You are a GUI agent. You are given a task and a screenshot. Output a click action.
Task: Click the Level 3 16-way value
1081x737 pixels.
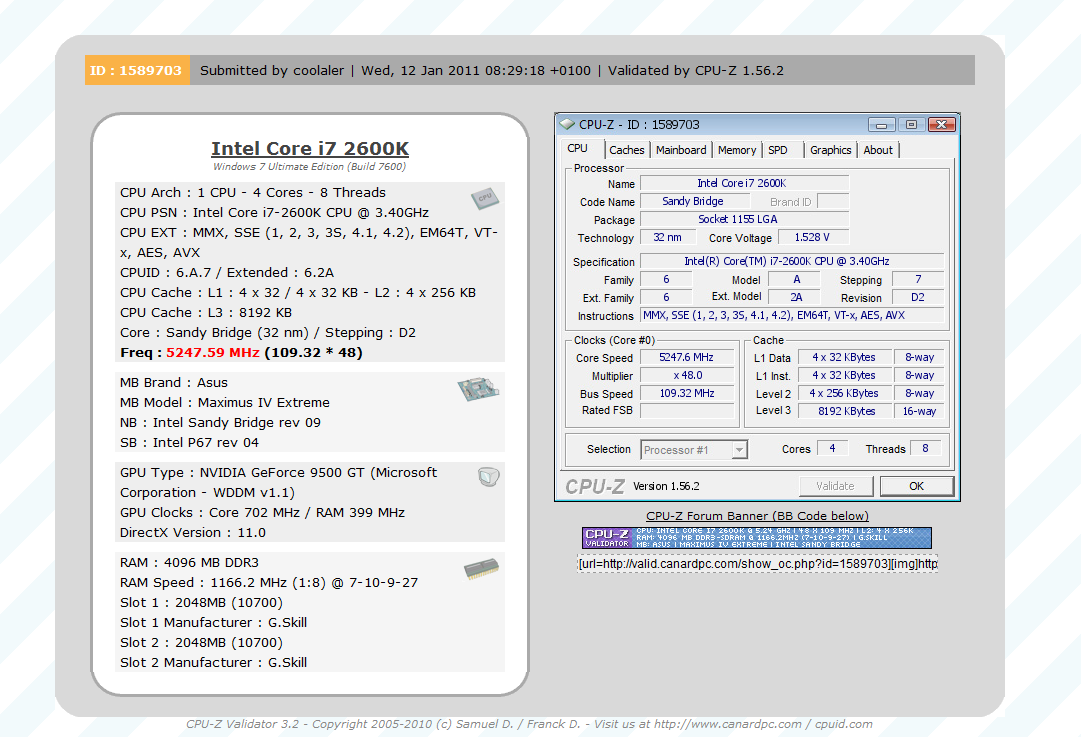pos(920,411)
